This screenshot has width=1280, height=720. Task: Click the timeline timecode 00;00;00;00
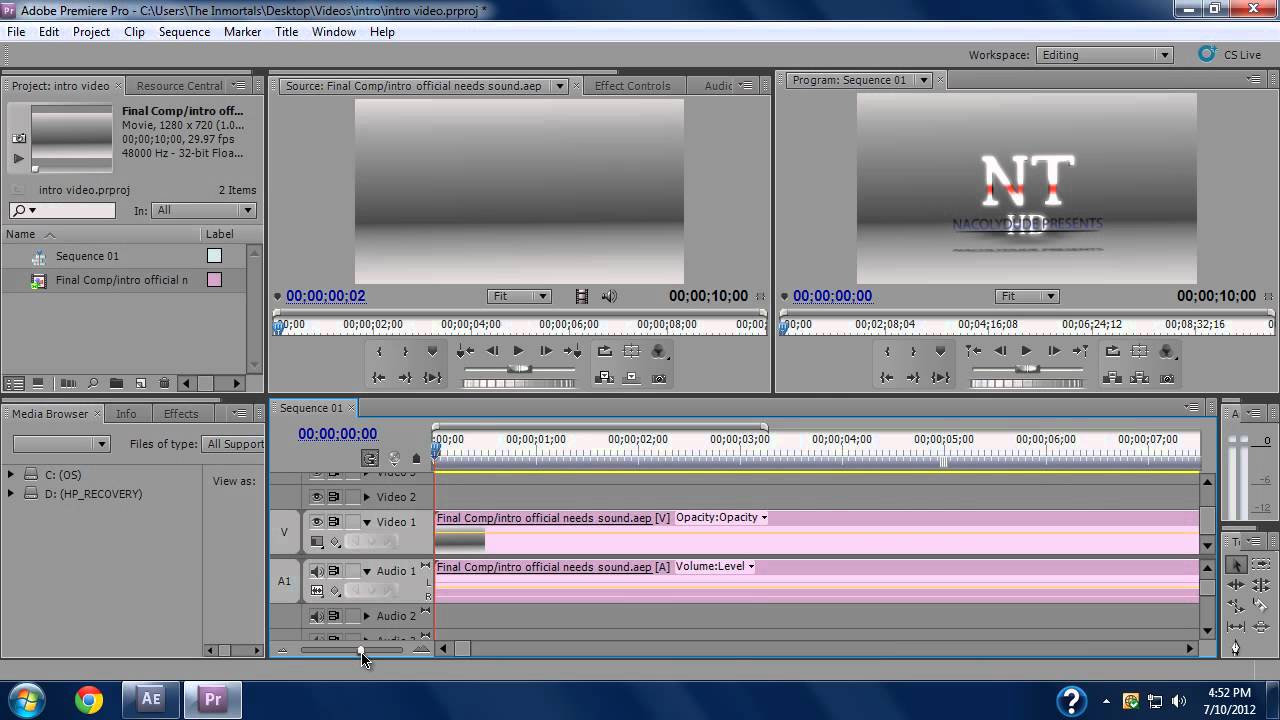tap(338, 434)
